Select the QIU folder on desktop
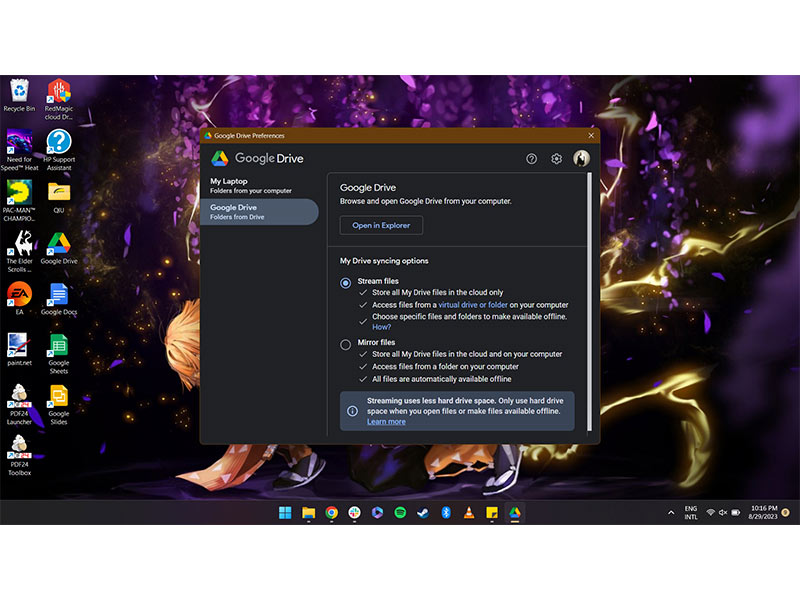This screenshot has height=600, width=800. 59,197
